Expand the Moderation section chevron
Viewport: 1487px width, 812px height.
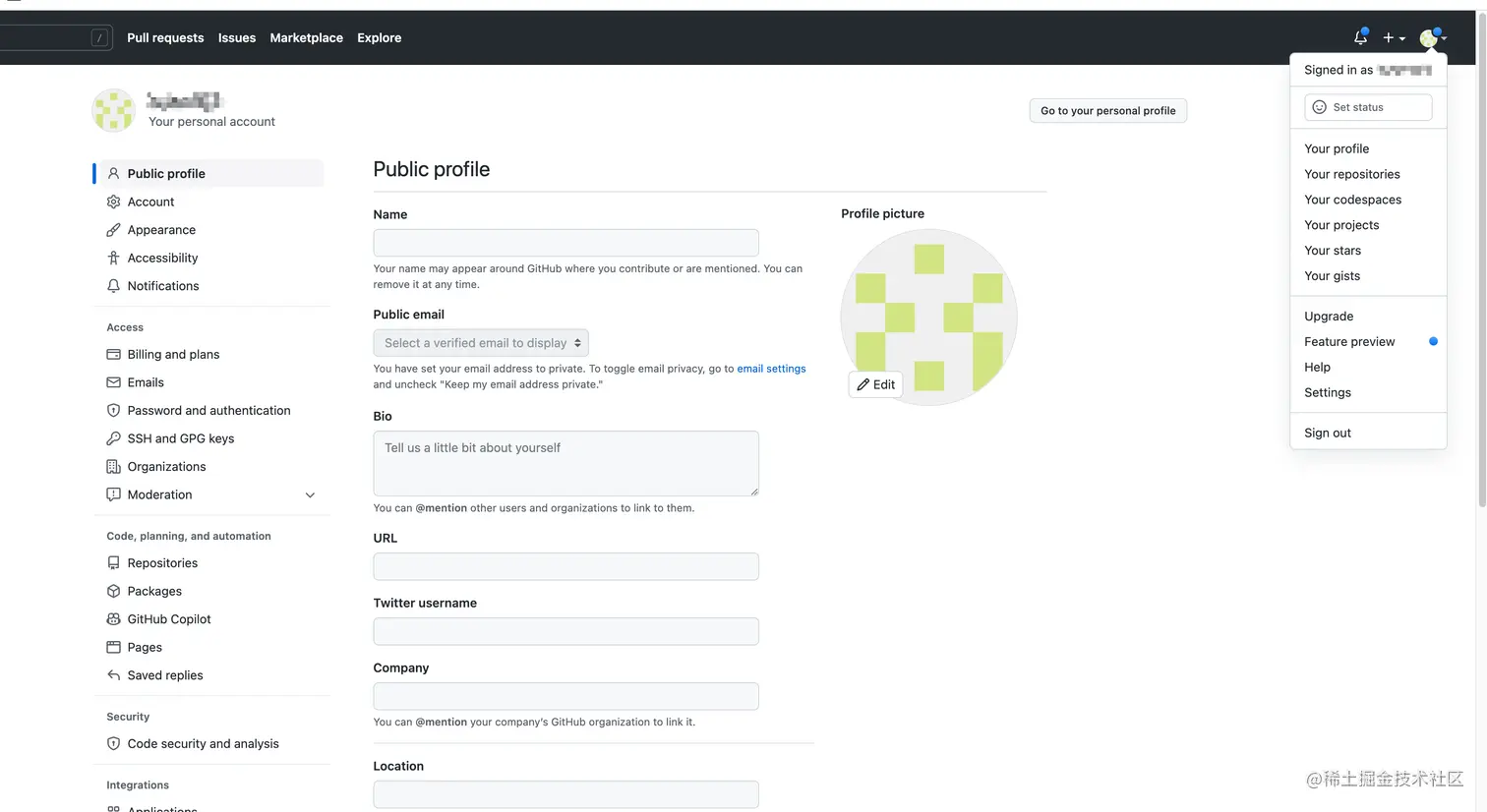click(310, 495)
